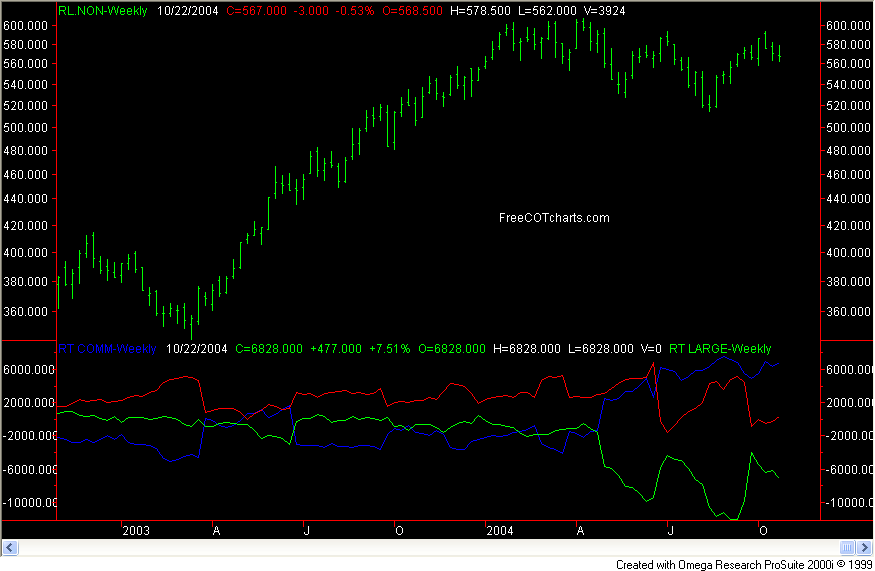
Task: Select the RT LARGE-Weekly indicator label
Action: coord(720,349)
